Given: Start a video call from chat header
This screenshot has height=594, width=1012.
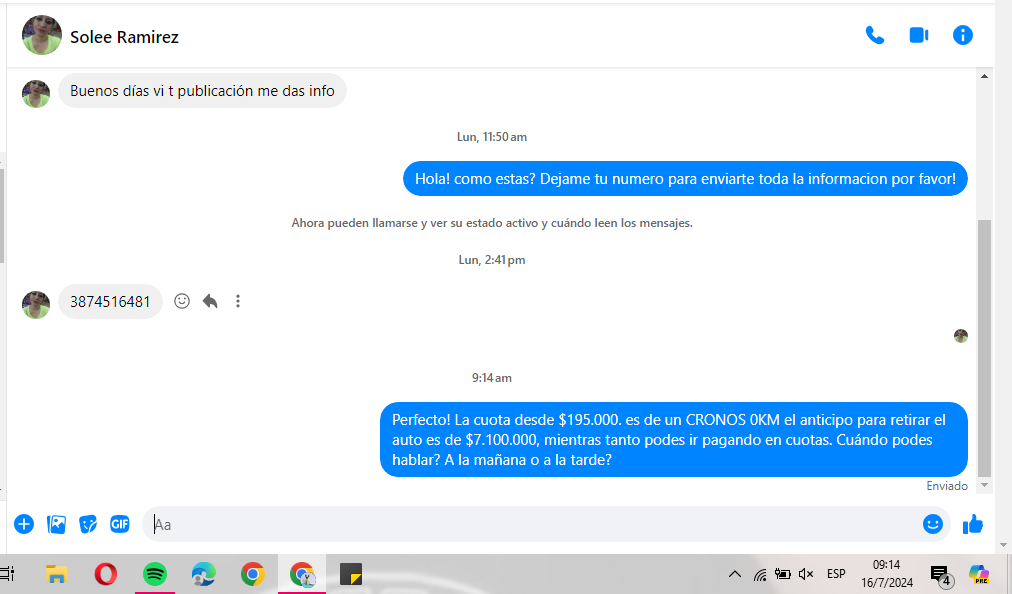Looking at the screenshot, I should (x=918, y=36).
